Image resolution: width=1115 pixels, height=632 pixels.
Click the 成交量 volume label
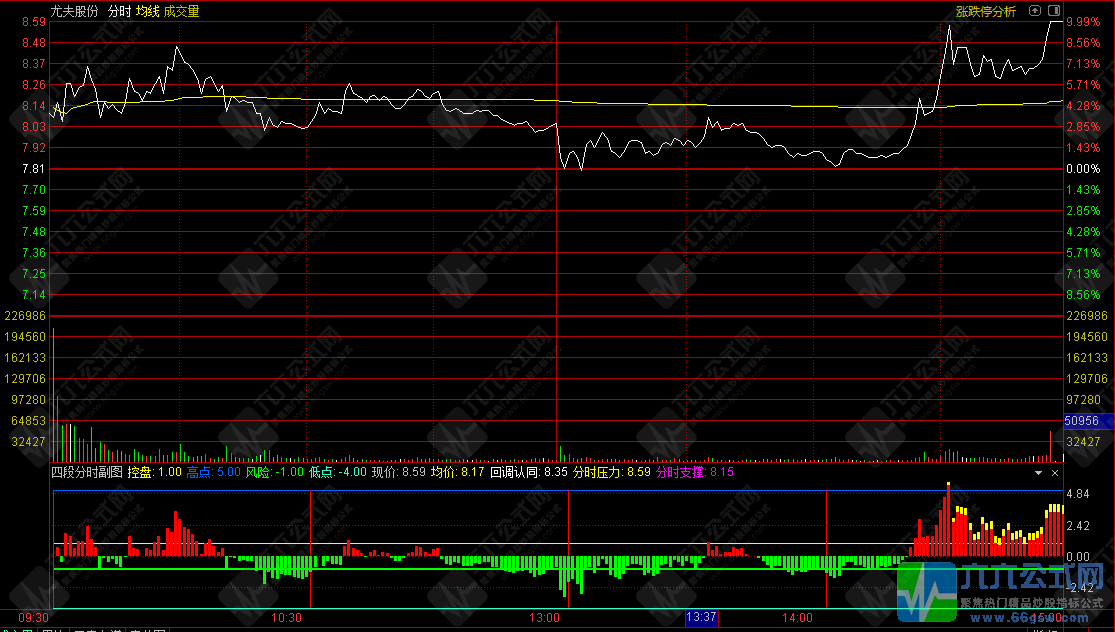pos(181,11)
